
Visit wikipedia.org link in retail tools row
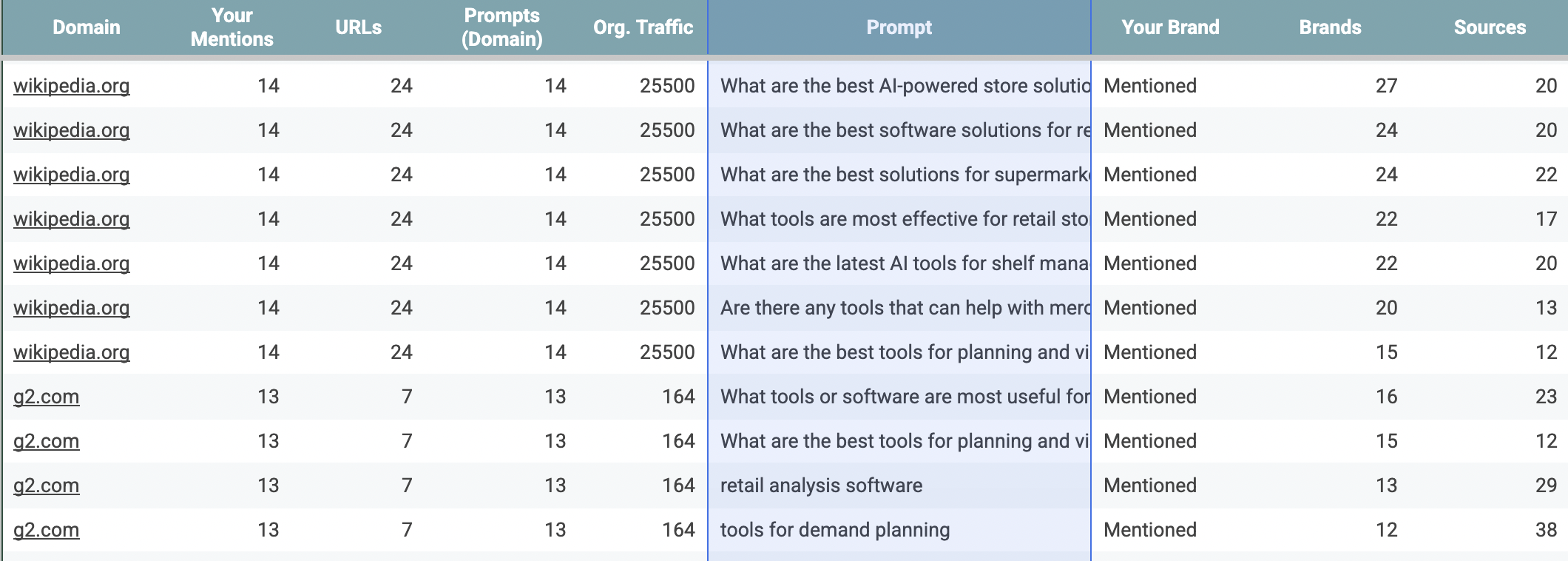[x=71, y=219]
